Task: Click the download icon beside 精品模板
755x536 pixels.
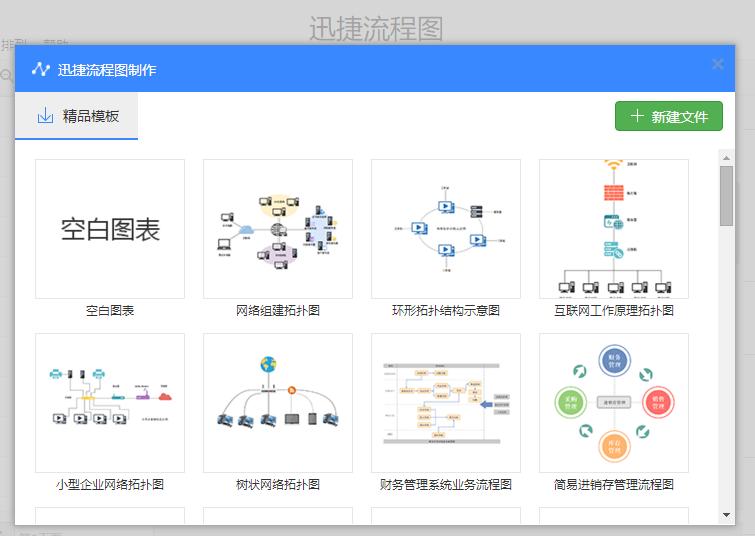Action: click(x=45, y=116)
